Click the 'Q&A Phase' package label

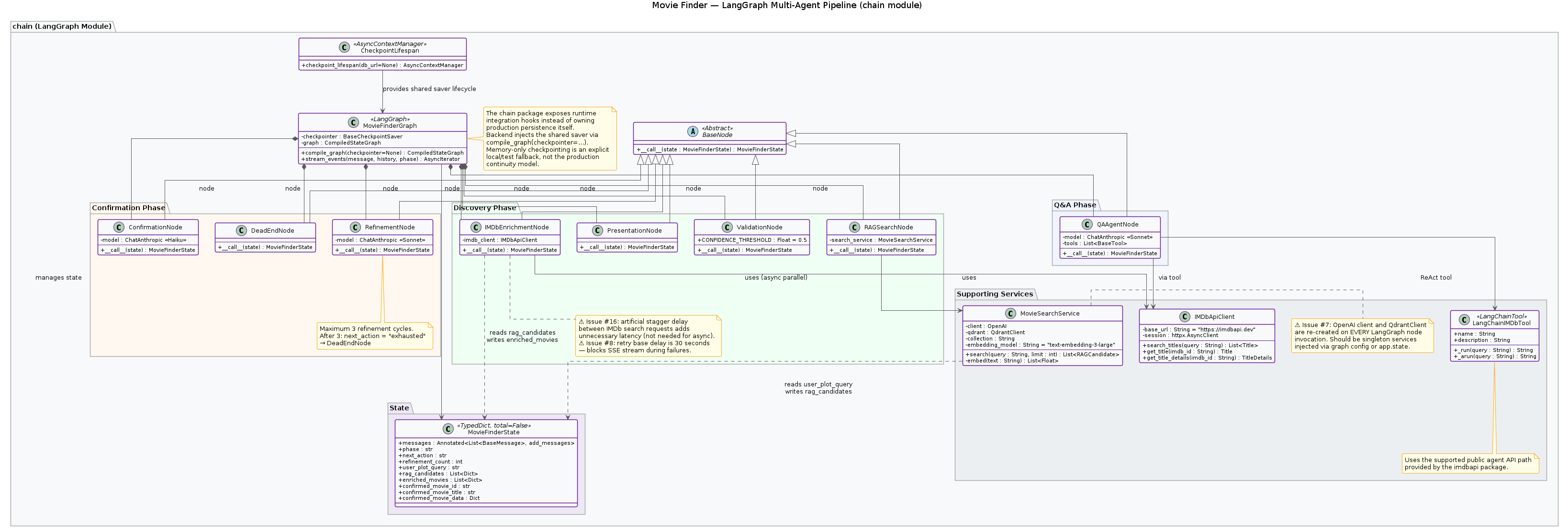click(1075, 204)
